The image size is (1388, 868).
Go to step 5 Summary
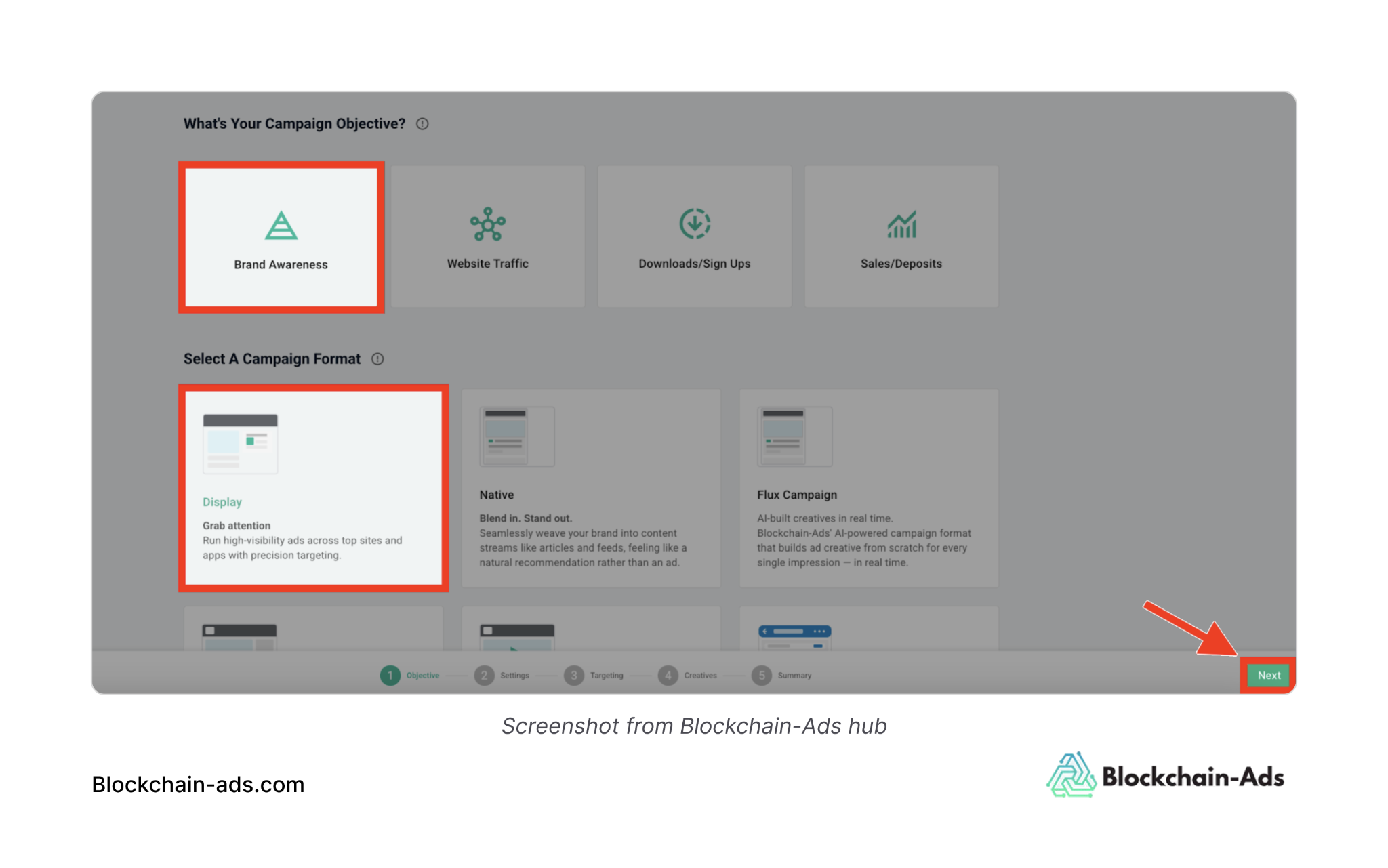(x=781, y=676)
